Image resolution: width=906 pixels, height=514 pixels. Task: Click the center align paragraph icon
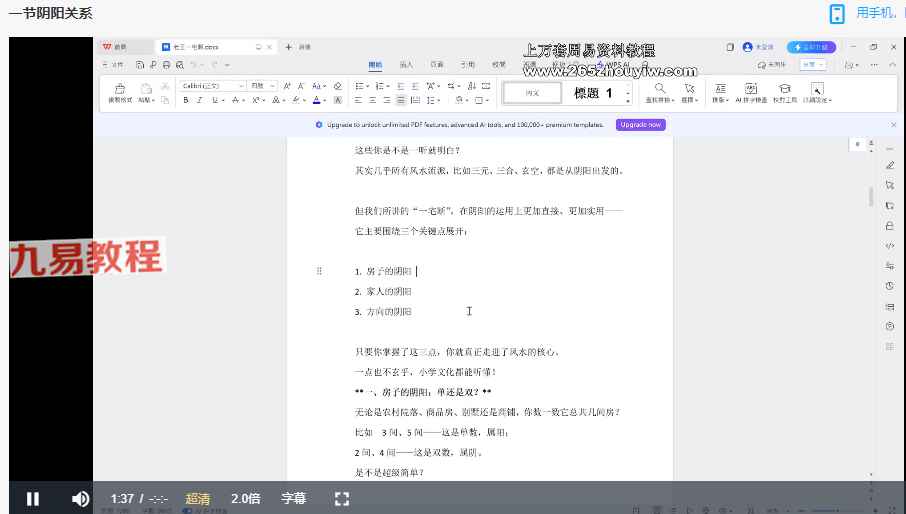point(372,100)
